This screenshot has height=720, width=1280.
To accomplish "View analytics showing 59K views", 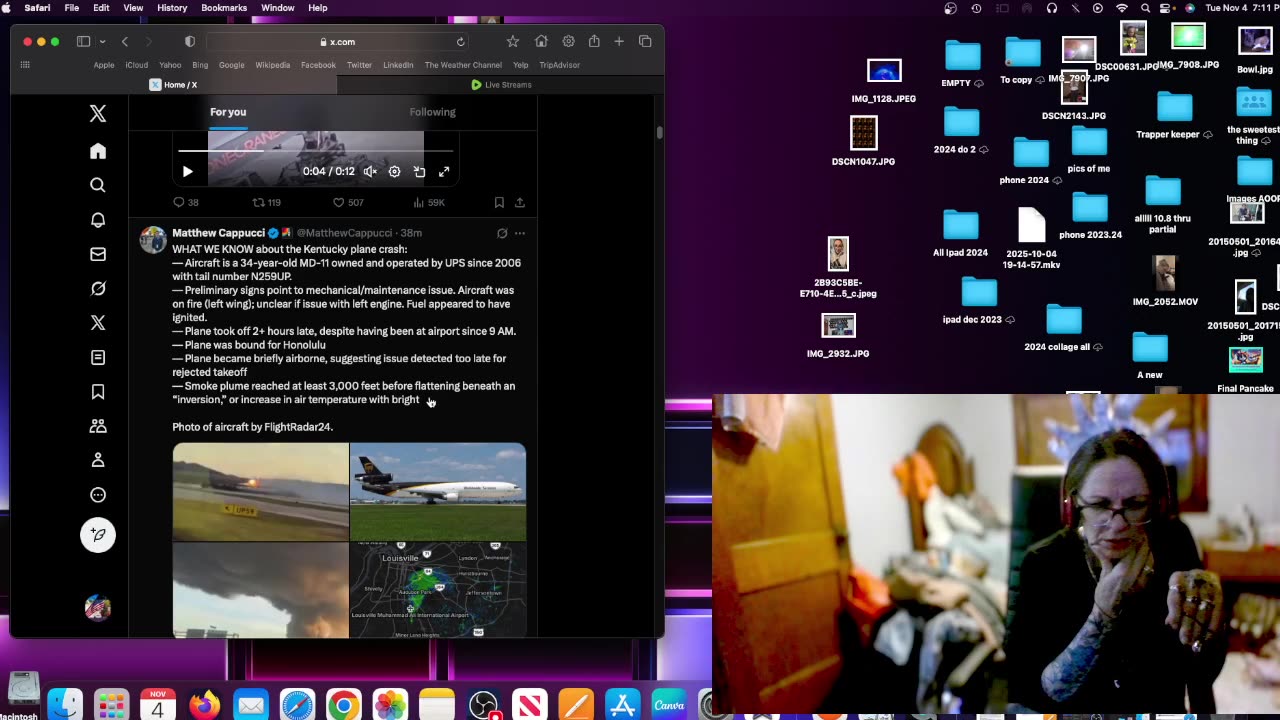I will 428,202.
